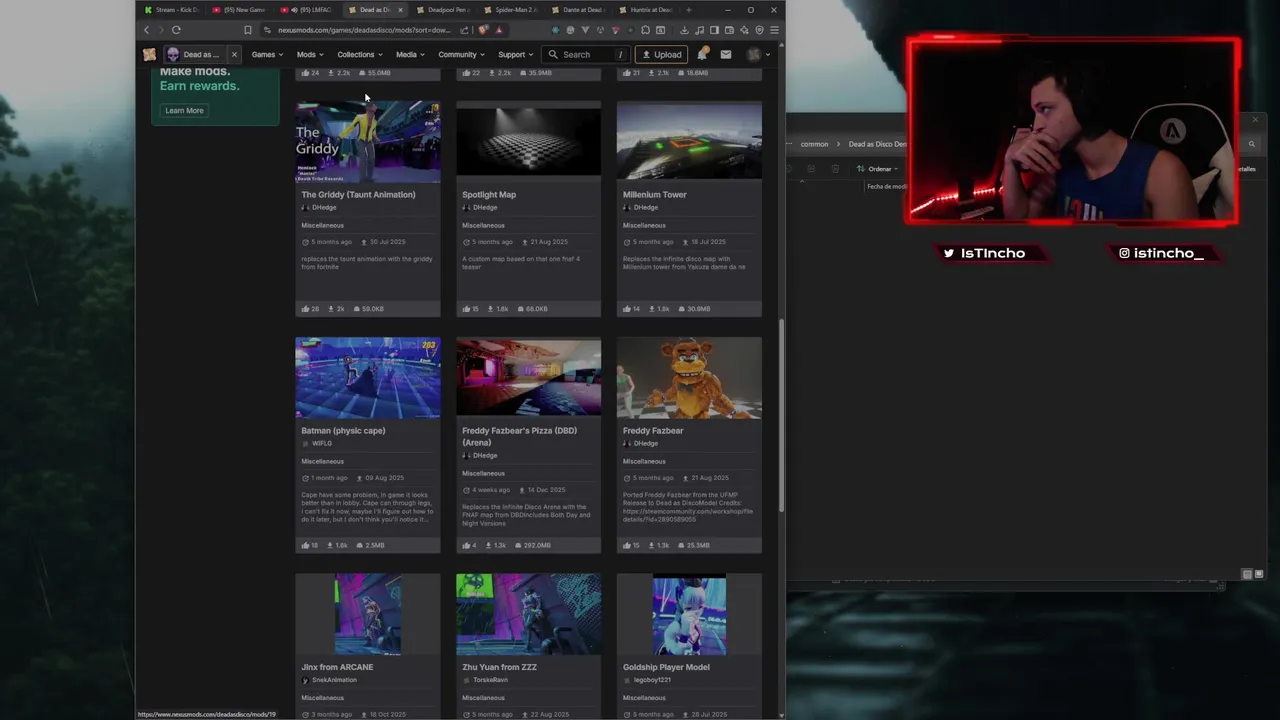Open the Games dropdown menu
The height and width of the screenshot is (720, 1280).
(267, 54)
